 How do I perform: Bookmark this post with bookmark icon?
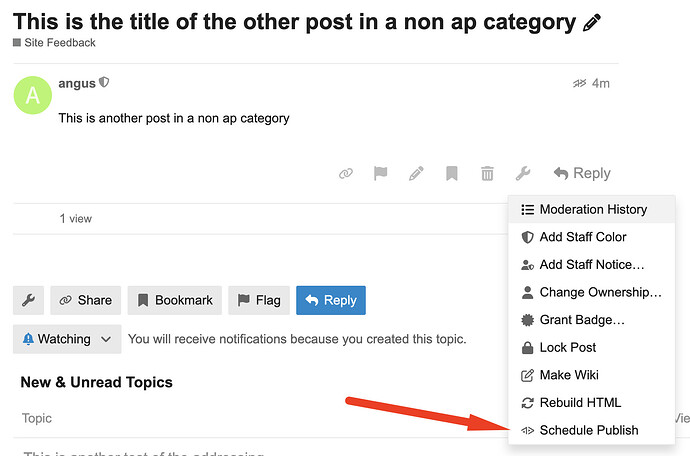451,173
